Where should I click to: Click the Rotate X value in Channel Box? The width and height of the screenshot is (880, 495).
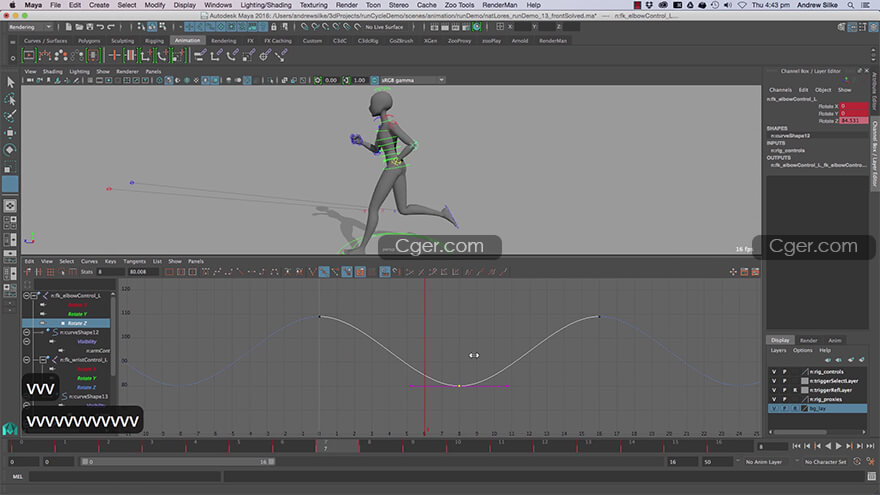point(854,106)
